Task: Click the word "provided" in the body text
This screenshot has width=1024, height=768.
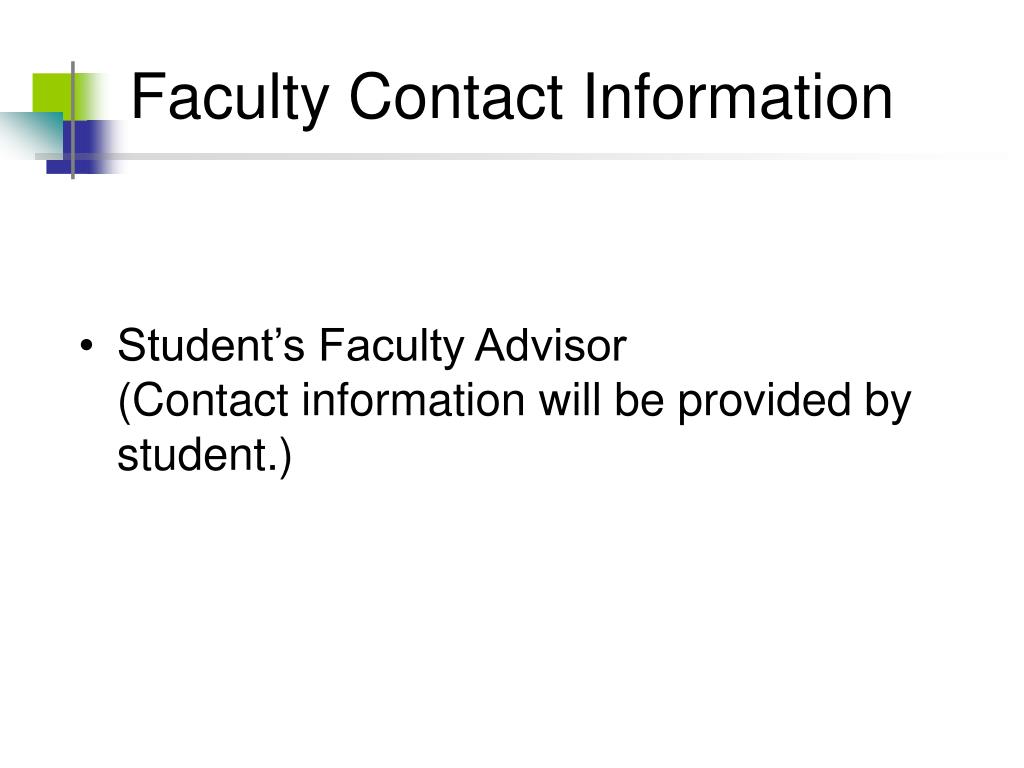Action: pos(764,402)
